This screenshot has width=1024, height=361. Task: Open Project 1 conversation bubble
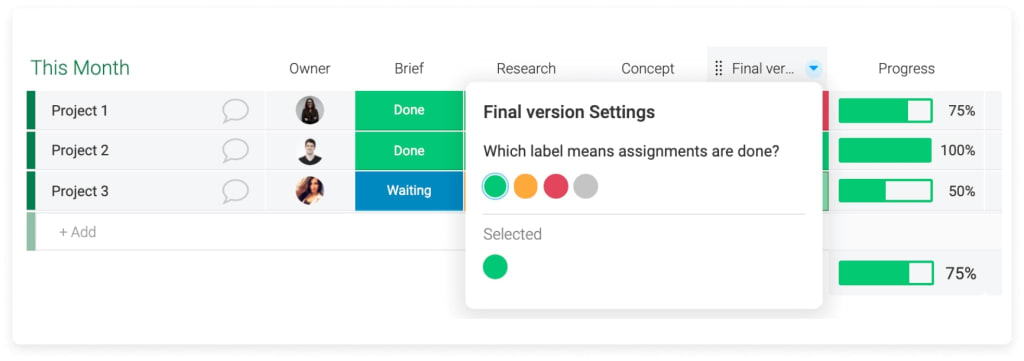pos(235,111)
